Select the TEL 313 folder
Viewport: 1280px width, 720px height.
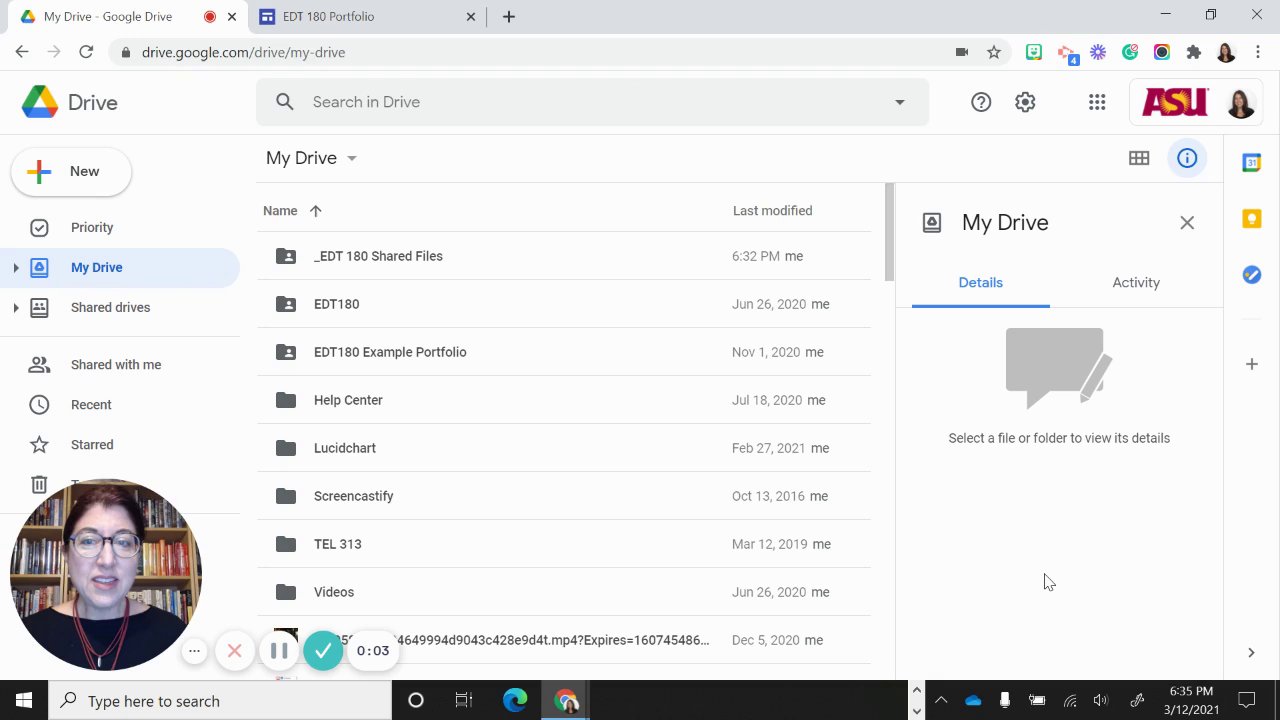coord(564,544)
